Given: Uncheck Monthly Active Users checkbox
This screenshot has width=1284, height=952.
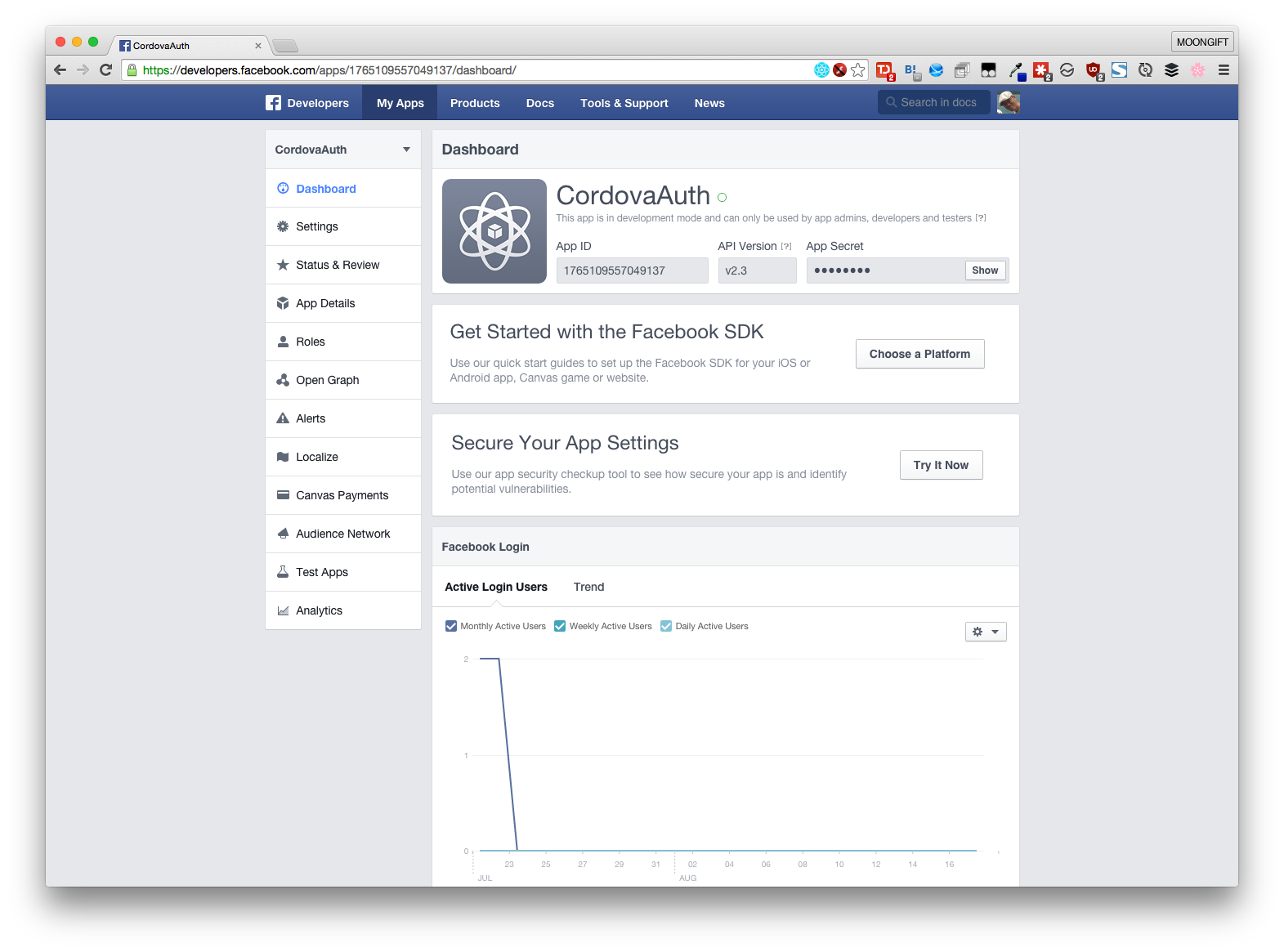Looking at the screenshot, I should tap(450, 626).
